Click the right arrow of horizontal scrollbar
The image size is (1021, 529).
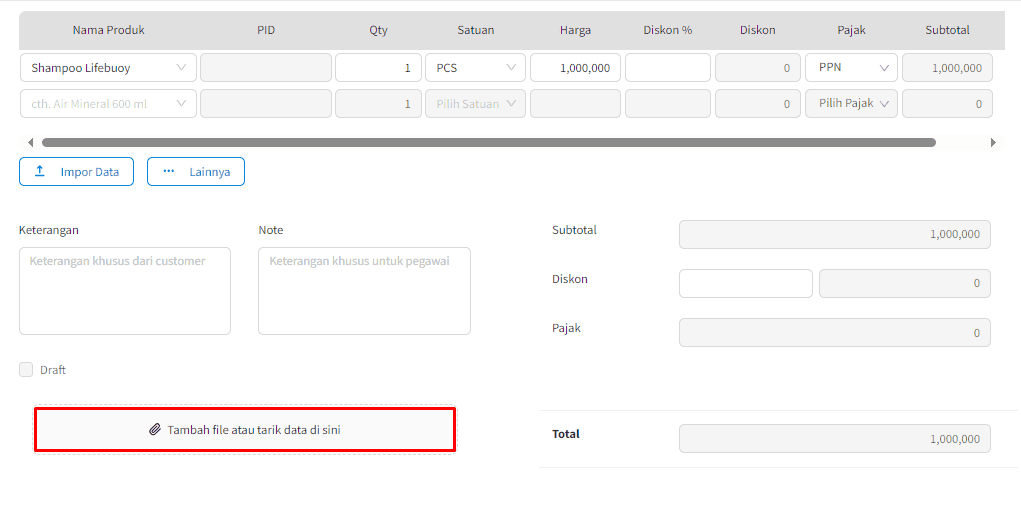coord(993,142)
